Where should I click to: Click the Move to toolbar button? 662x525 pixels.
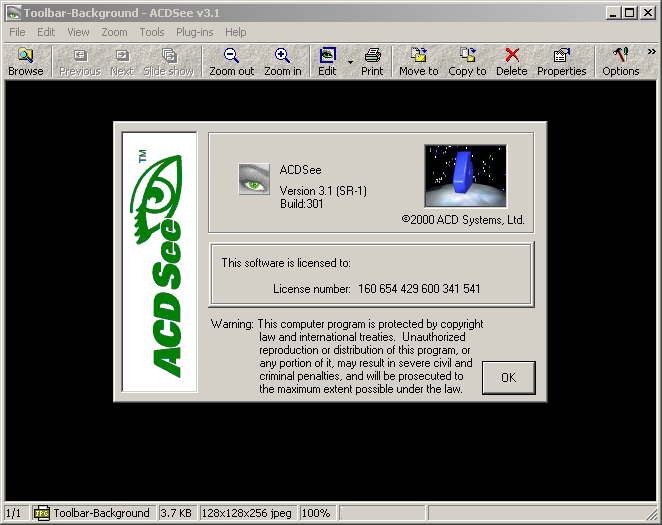(x=418, y=62)
